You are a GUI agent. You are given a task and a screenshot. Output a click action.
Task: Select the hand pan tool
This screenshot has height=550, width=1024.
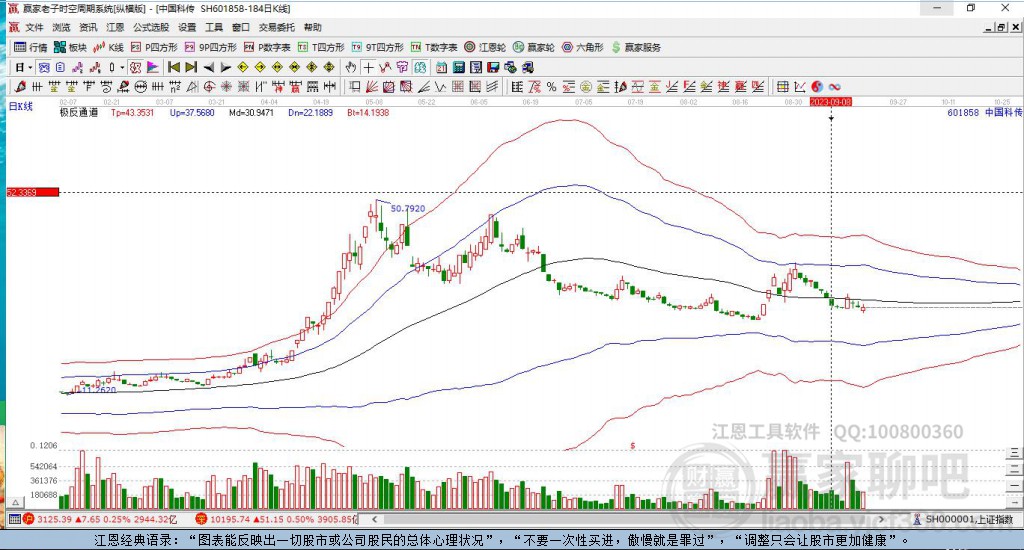pos(351,67)
